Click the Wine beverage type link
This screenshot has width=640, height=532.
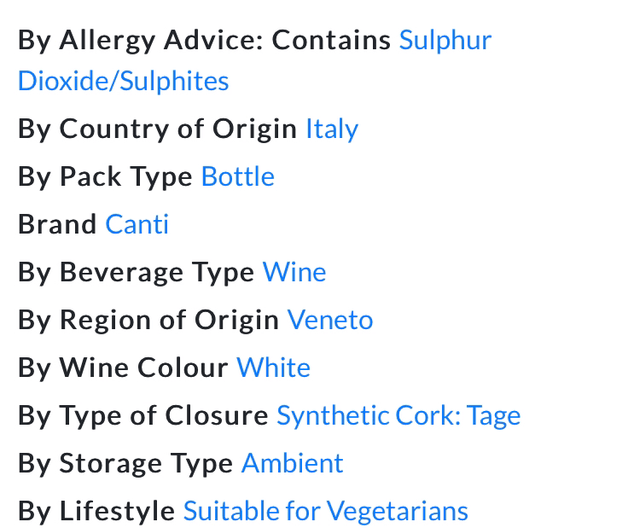coord(294,273)
